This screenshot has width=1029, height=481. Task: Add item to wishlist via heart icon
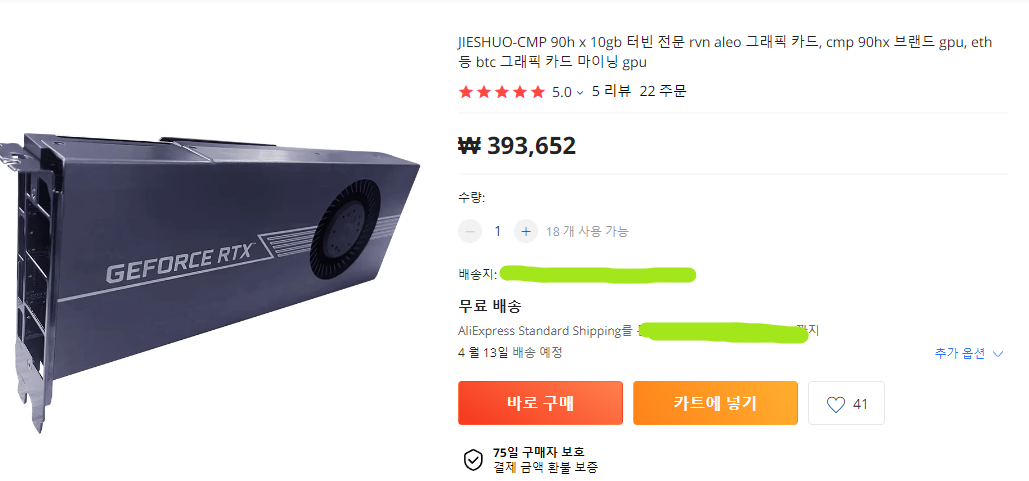click(x=846, y=403)
